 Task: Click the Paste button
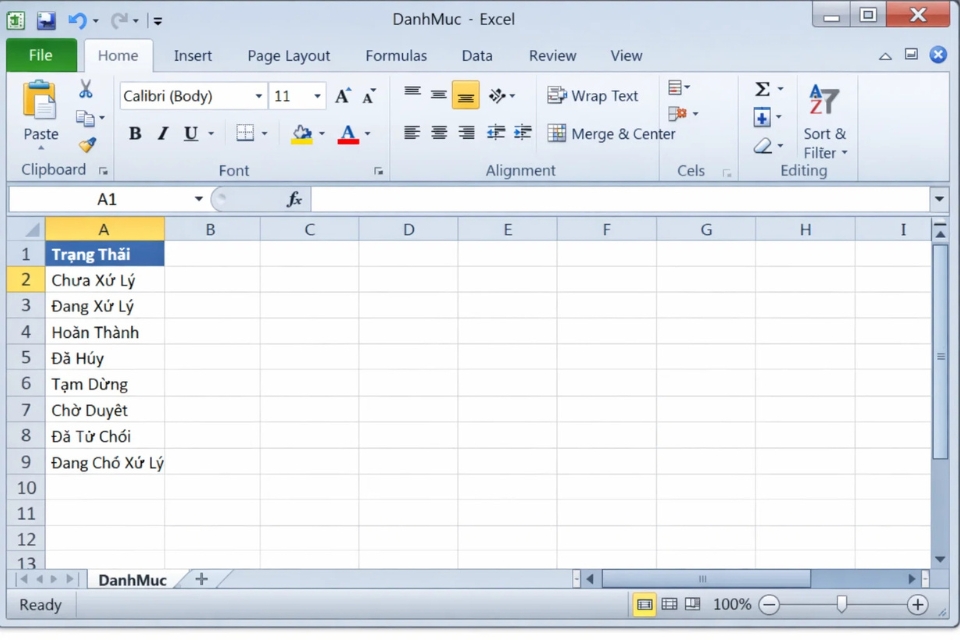click(x=40, y=110)
